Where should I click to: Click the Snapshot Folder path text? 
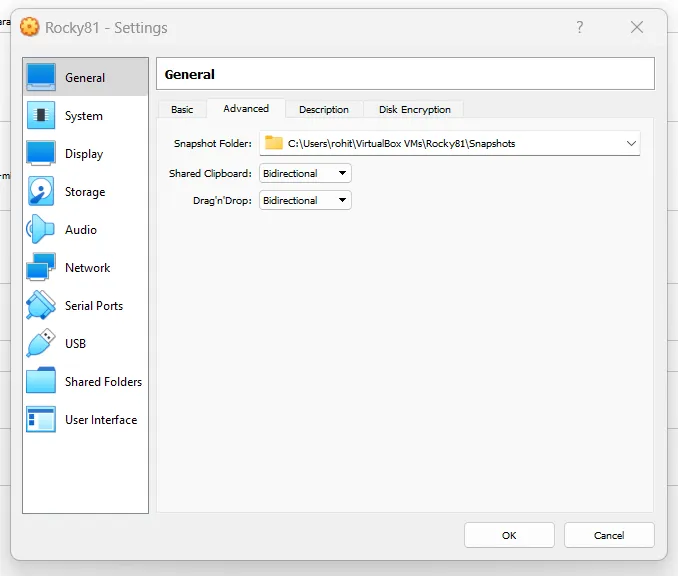pos(401,144)
